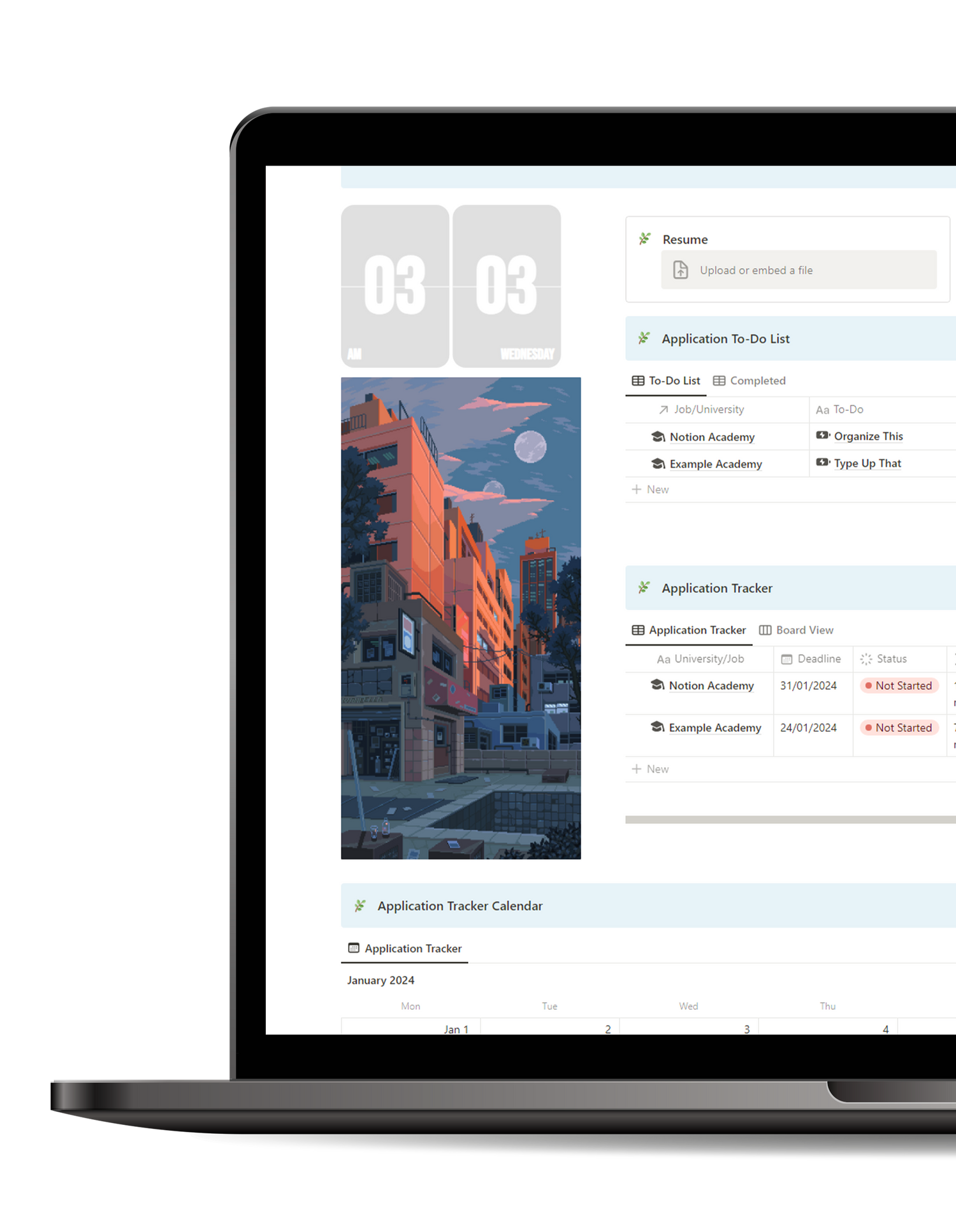Open the Application Tracker calendar view tab
The height and width of the screenshot is (1232, 956).
tap(405, 949)
